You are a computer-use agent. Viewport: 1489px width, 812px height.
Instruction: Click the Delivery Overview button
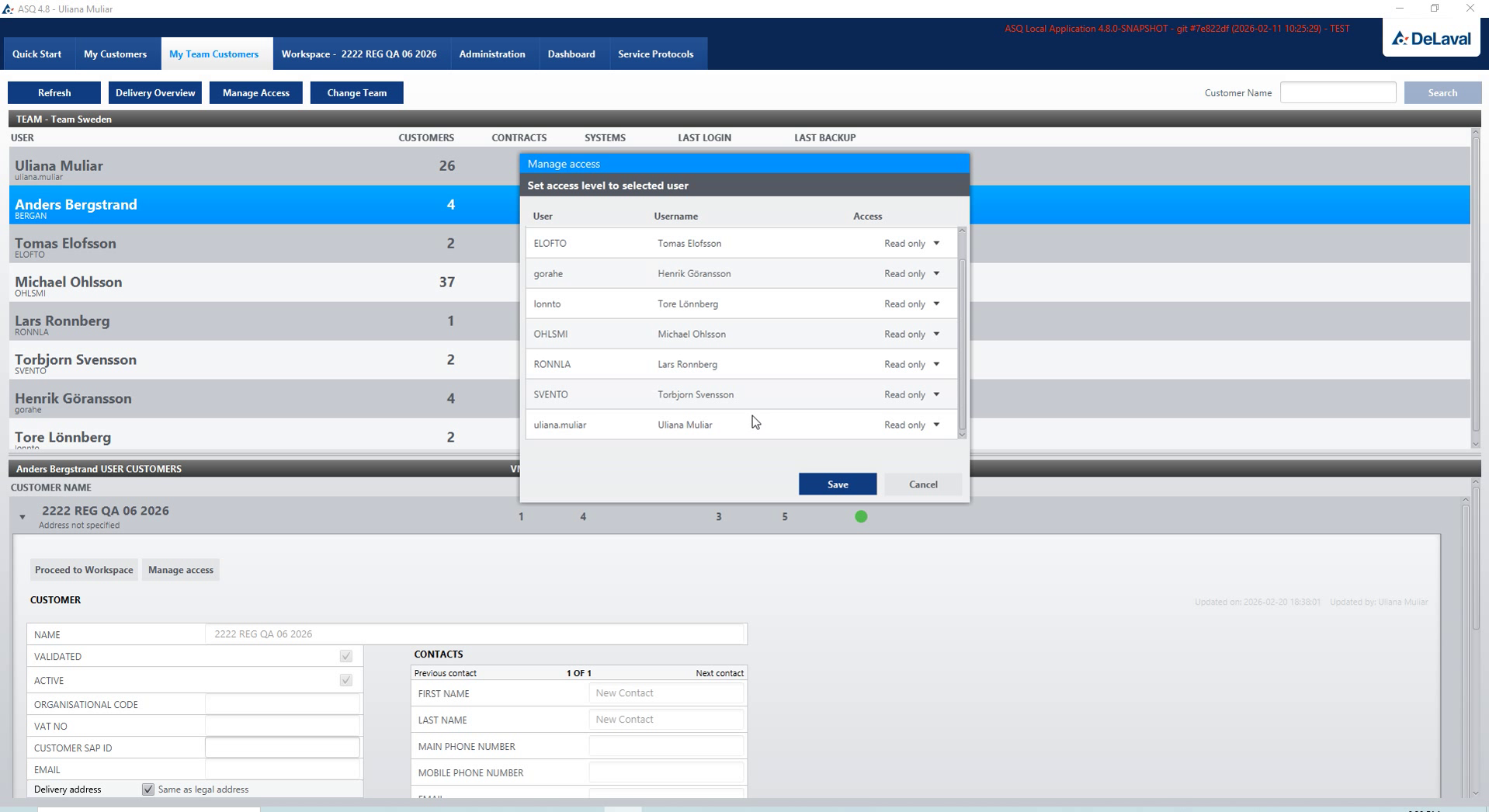pos(155,93)
